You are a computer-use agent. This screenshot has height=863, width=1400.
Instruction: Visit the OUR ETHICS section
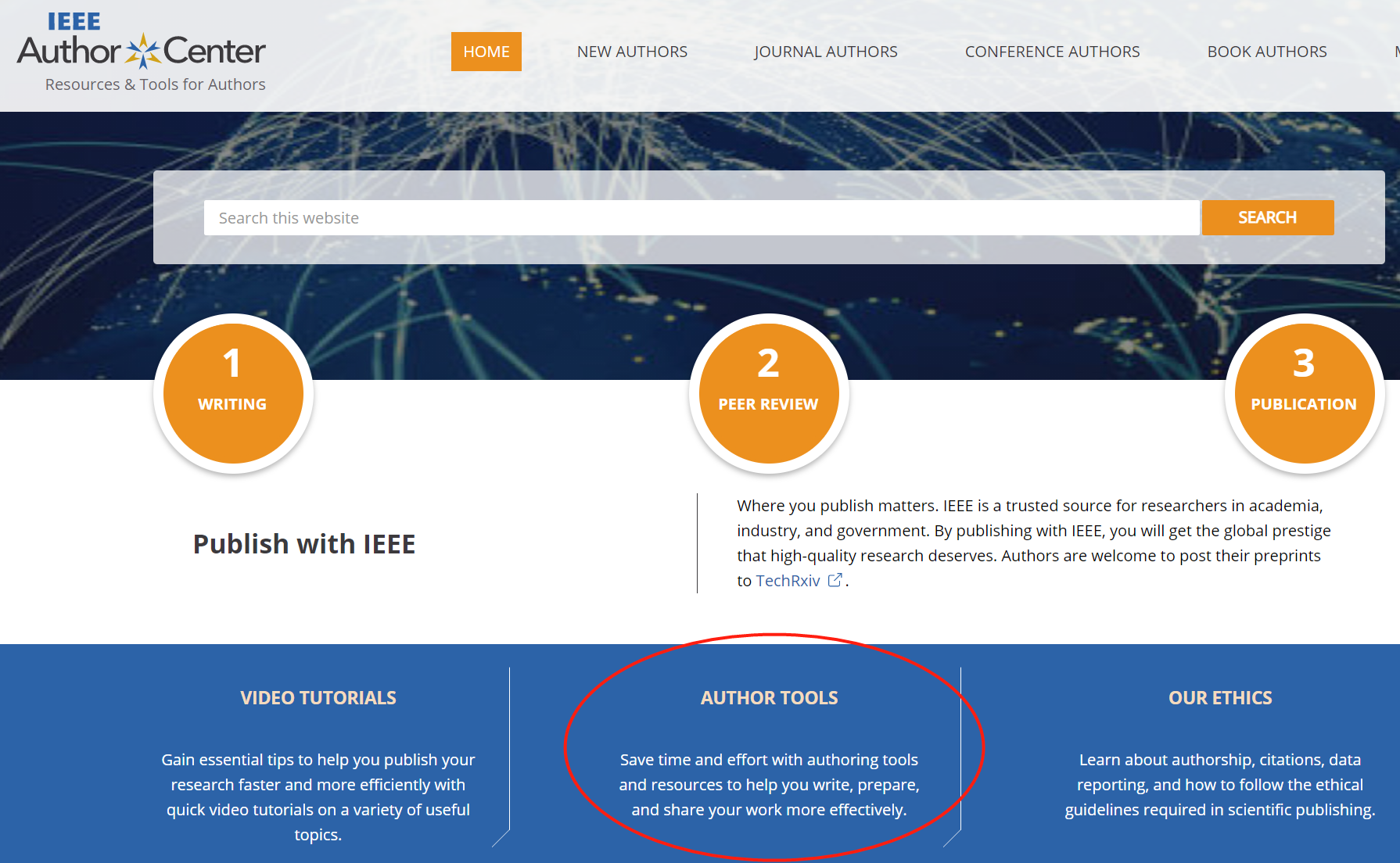pyautogui.click(x=1220, y=697)
